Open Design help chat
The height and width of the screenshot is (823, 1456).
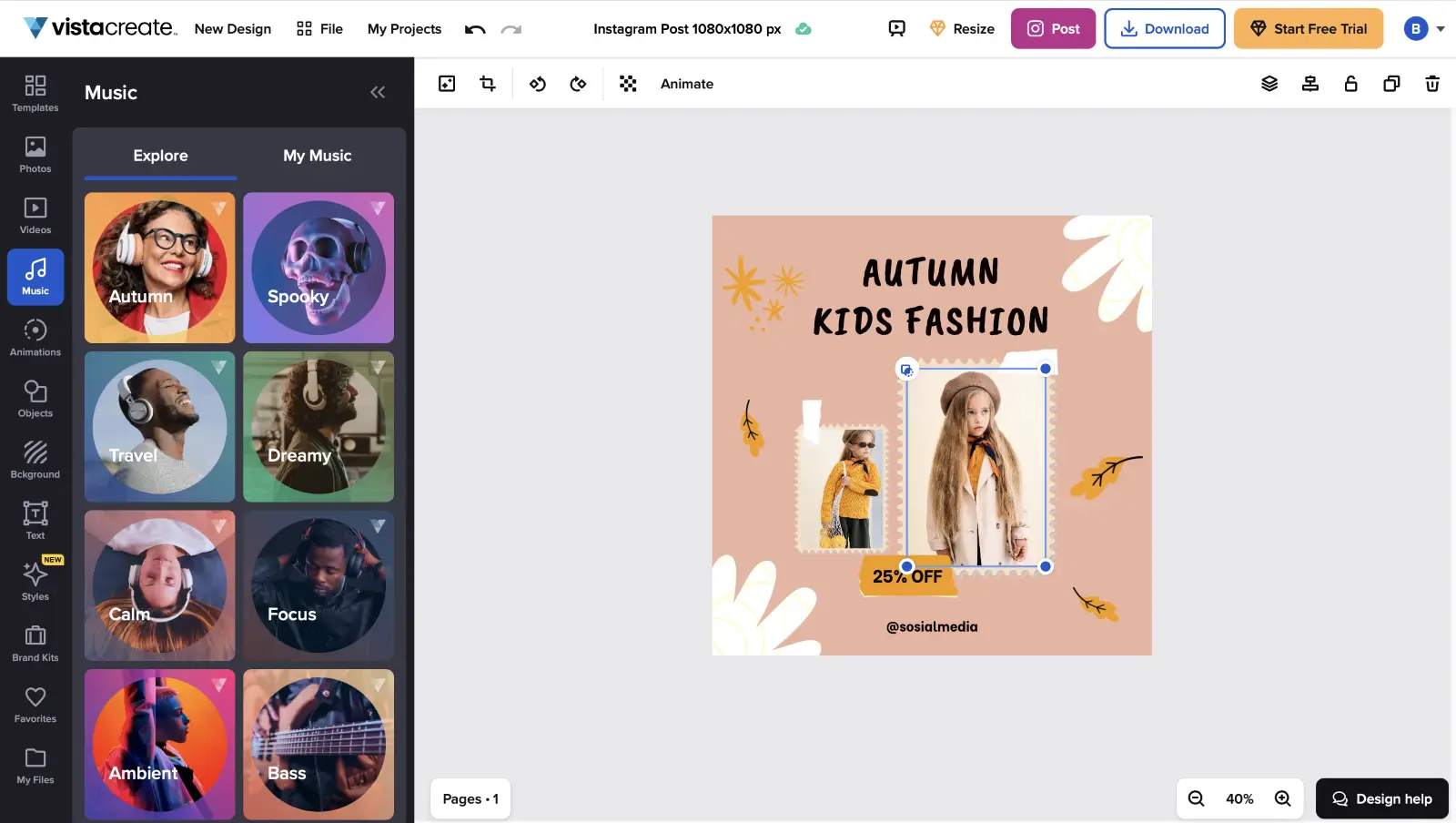[x=1382, y=798]
